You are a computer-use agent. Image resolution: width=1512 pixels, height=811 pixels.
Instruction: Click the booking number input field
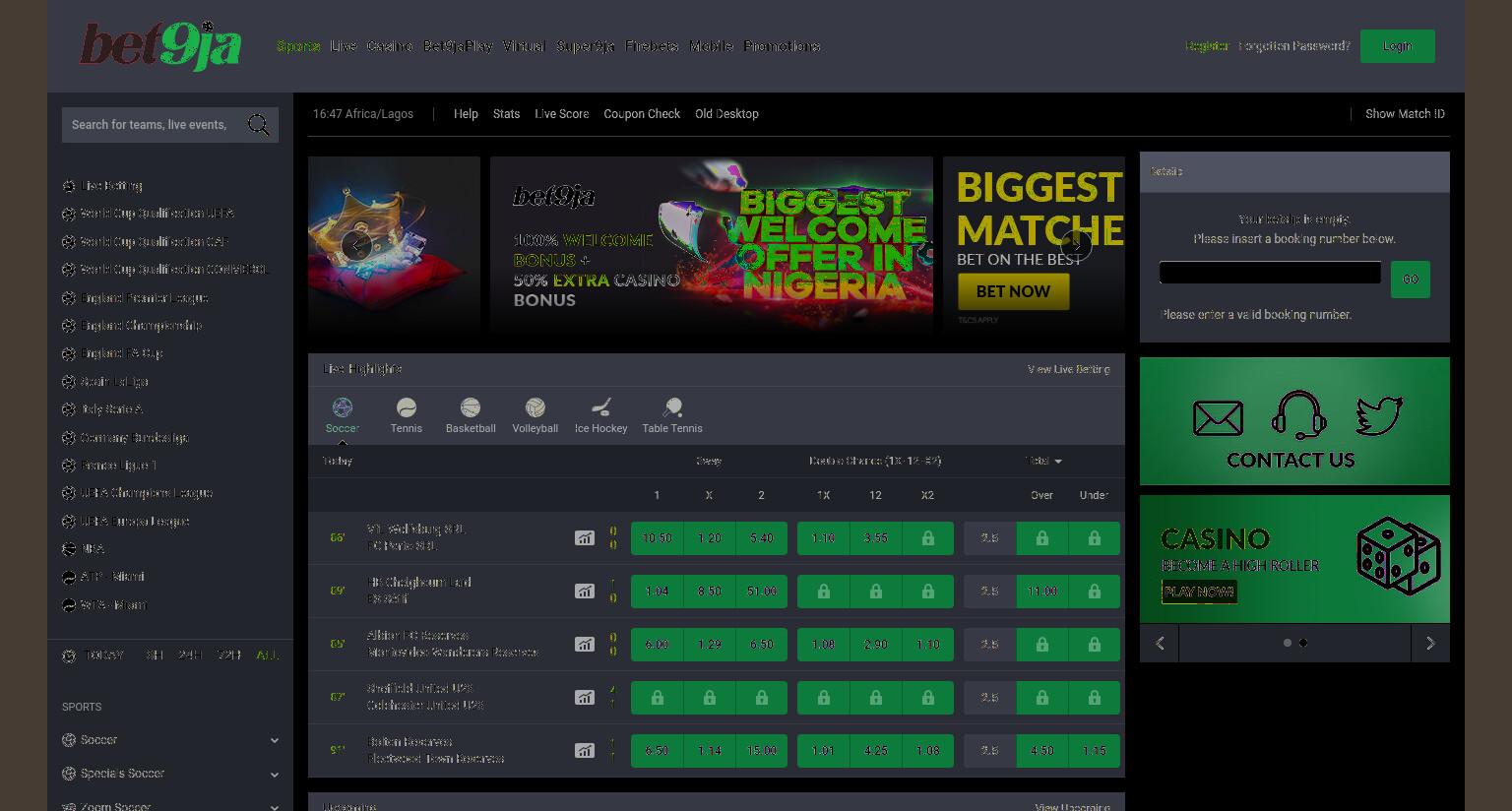click(1270, 273)
